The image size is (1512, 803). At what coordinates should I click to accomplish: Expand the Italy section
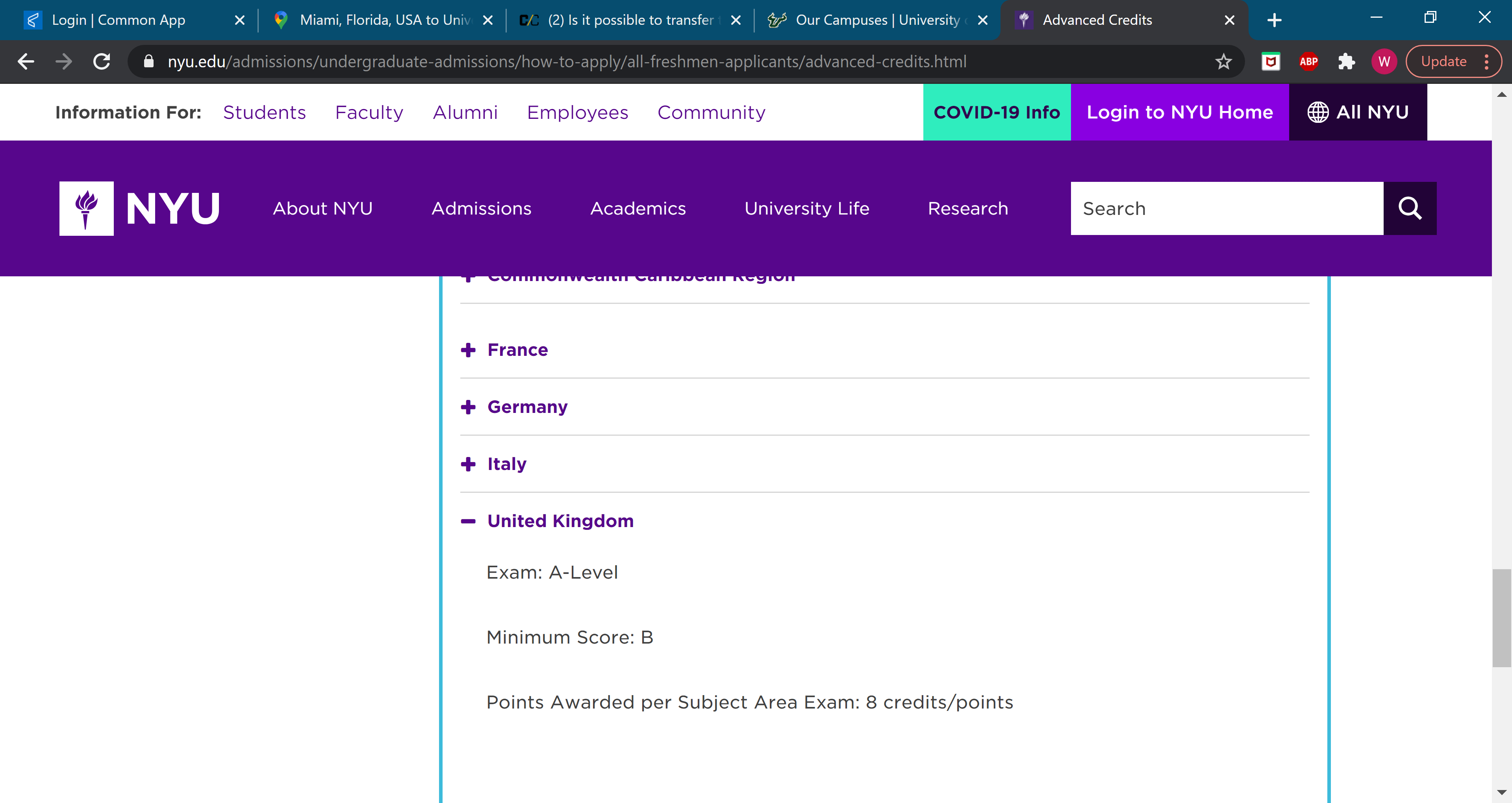click(x=506, y=464)
